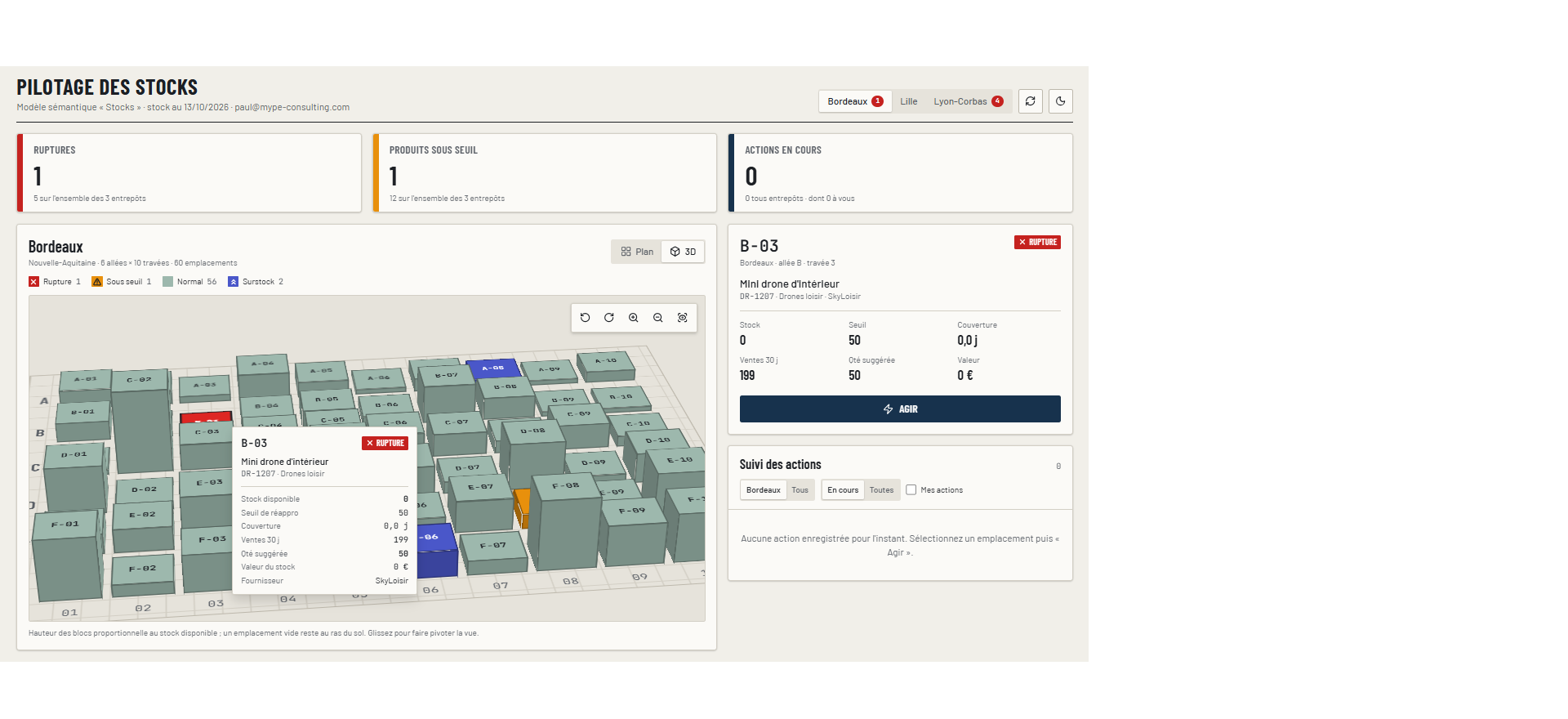1568x719 pixels.
Task: Switch to the 3D view
Action: (x=683, y=252)
